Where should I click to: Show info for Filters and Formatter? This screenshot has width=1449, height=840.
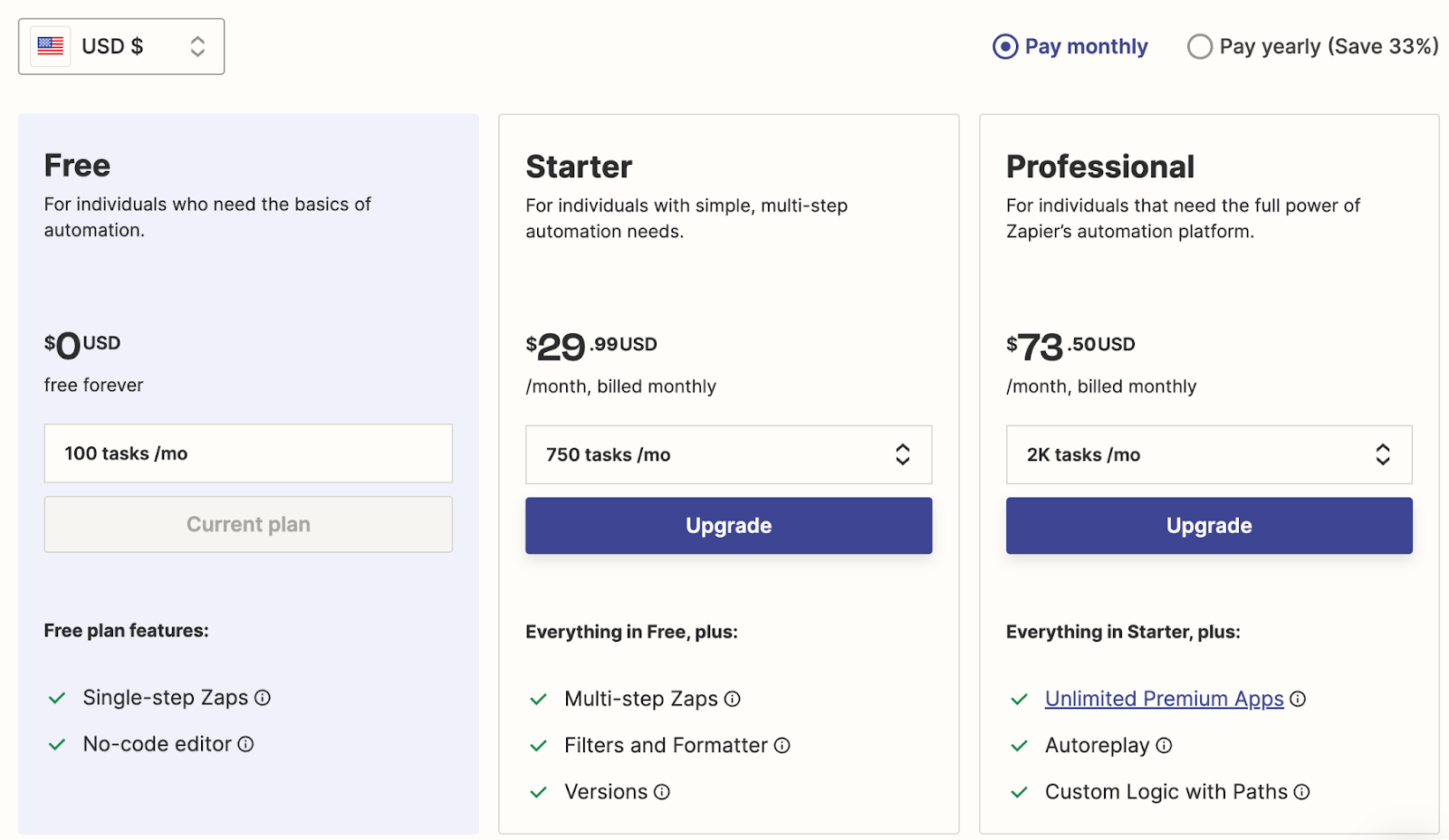pyautogui.click(x=782, y=745)
